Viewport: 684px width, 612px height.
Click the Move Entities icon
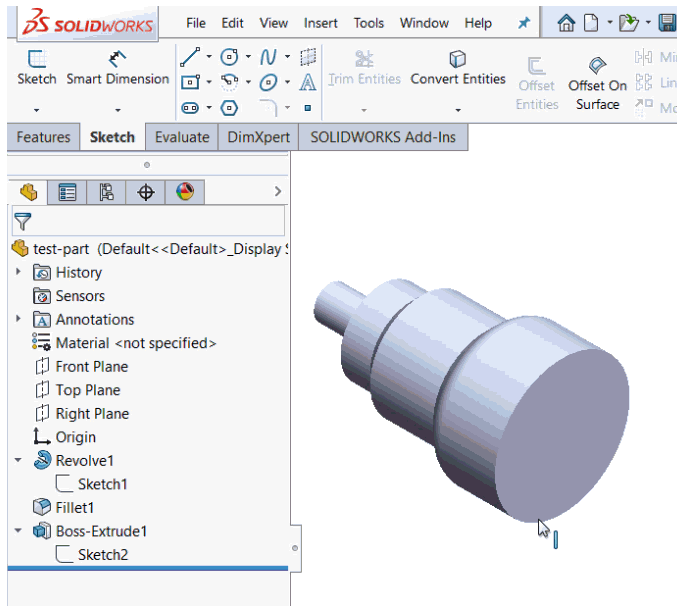pyautogui.click(x=643, y=107)
